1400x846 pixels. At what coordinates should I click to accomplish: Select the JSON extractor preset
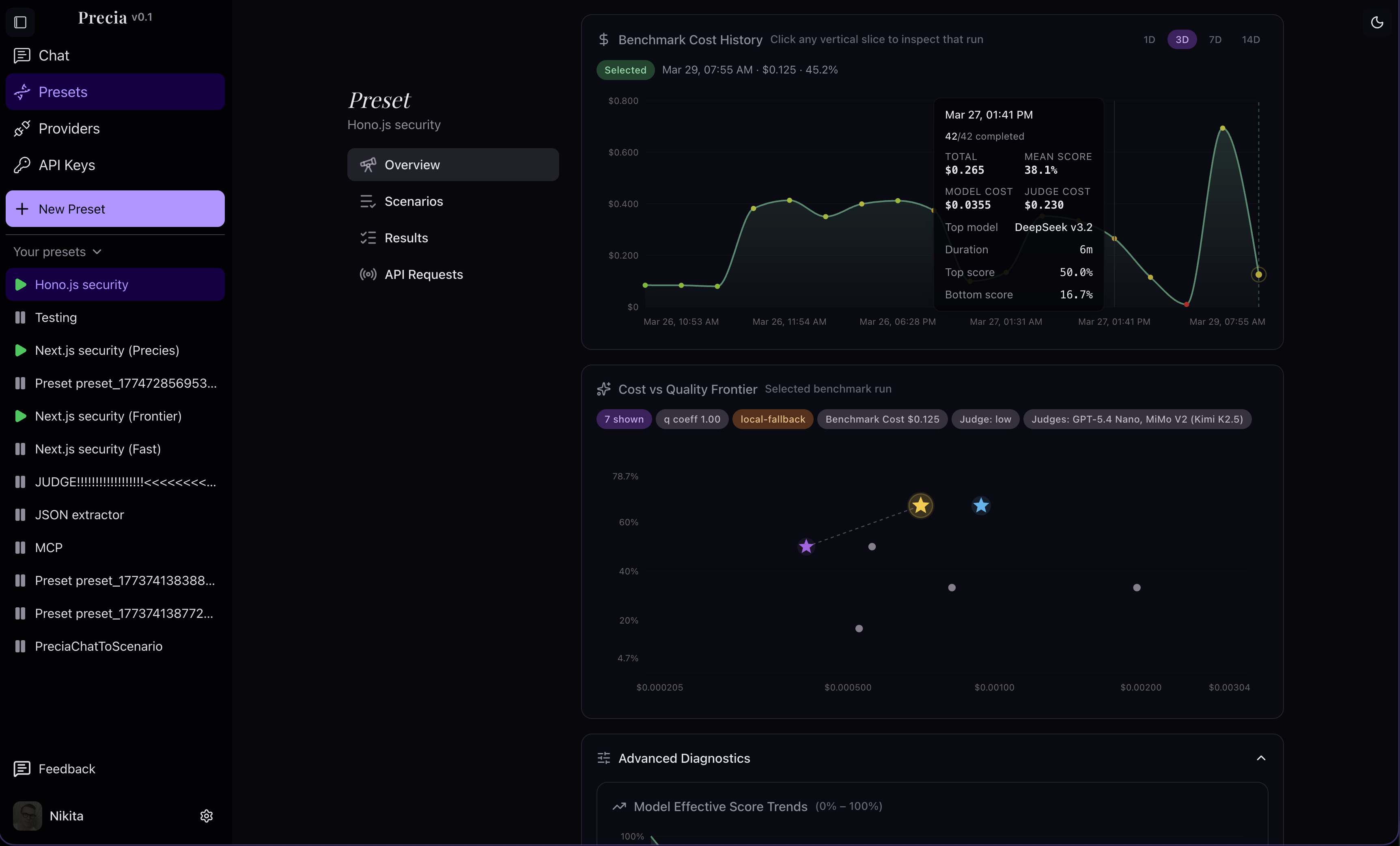[79, 514]
